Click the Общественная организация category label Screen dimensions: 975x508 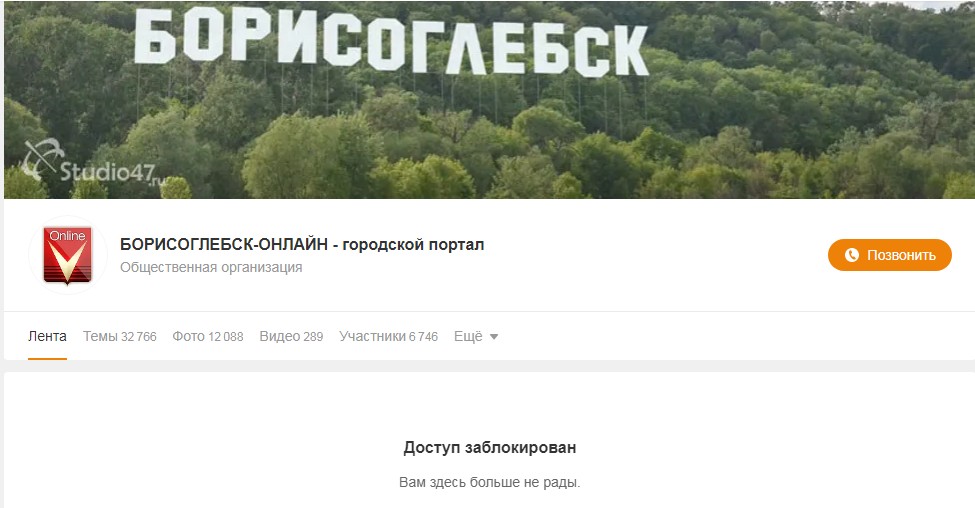point(211,267)
